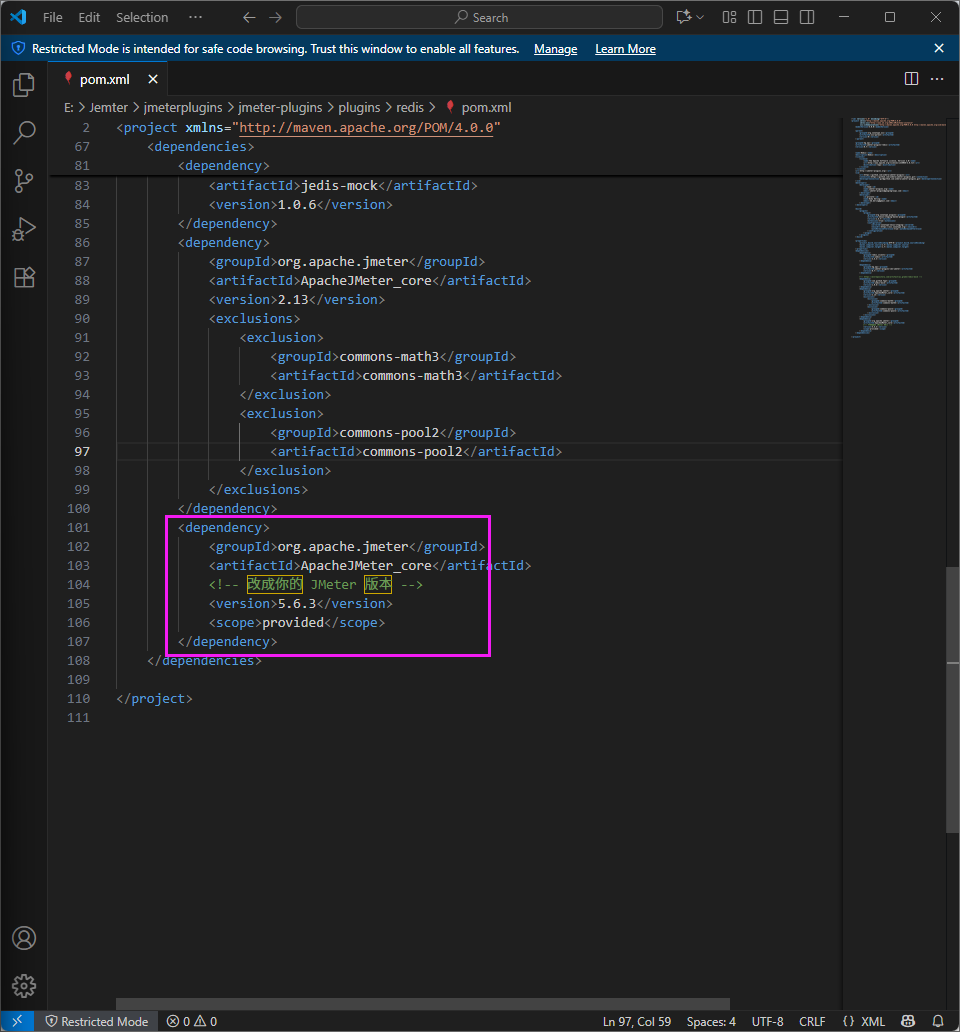Open the maven.apache.org POM URL link

(x=366, y=128)
